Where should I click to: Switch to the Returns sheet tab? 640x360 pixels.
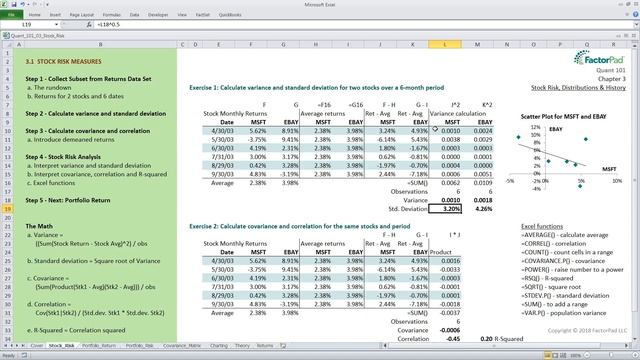[x=265, y=346]
